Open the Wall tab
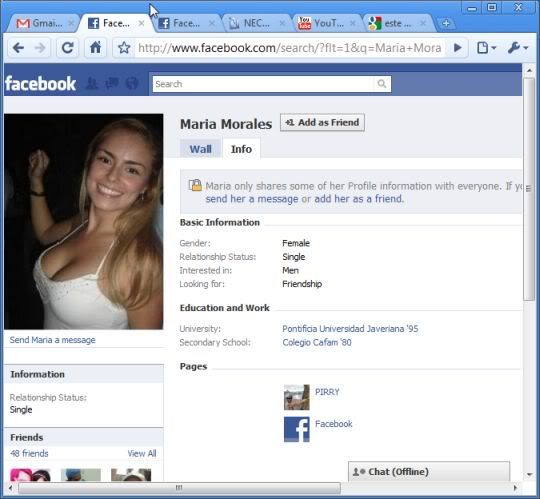The width and height of the screenshot is (540, 499). pyautogui.click(x=200, y=149)
